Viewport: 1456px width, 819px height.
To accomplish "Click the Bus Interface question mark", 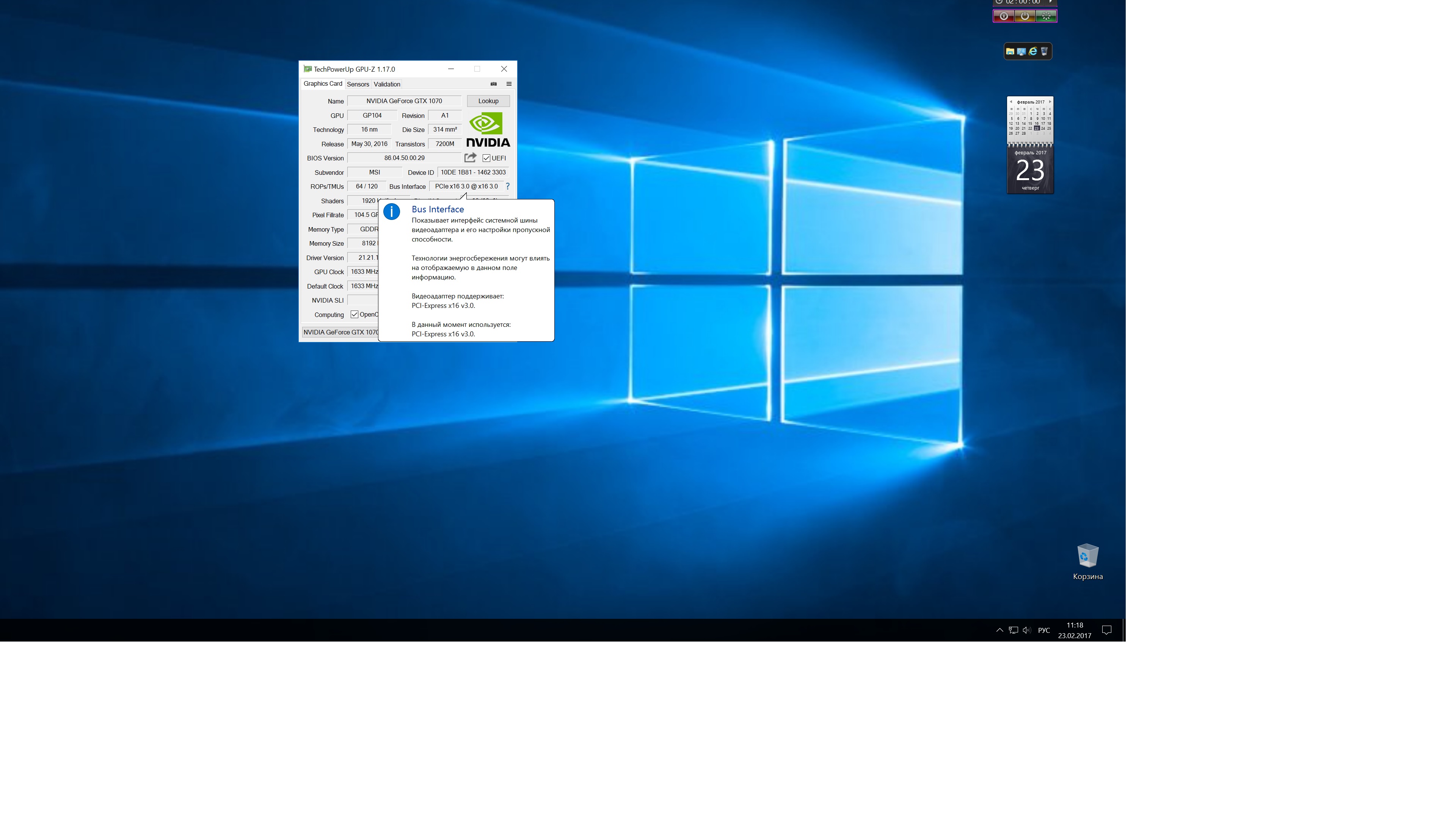I will pos(508,187).
